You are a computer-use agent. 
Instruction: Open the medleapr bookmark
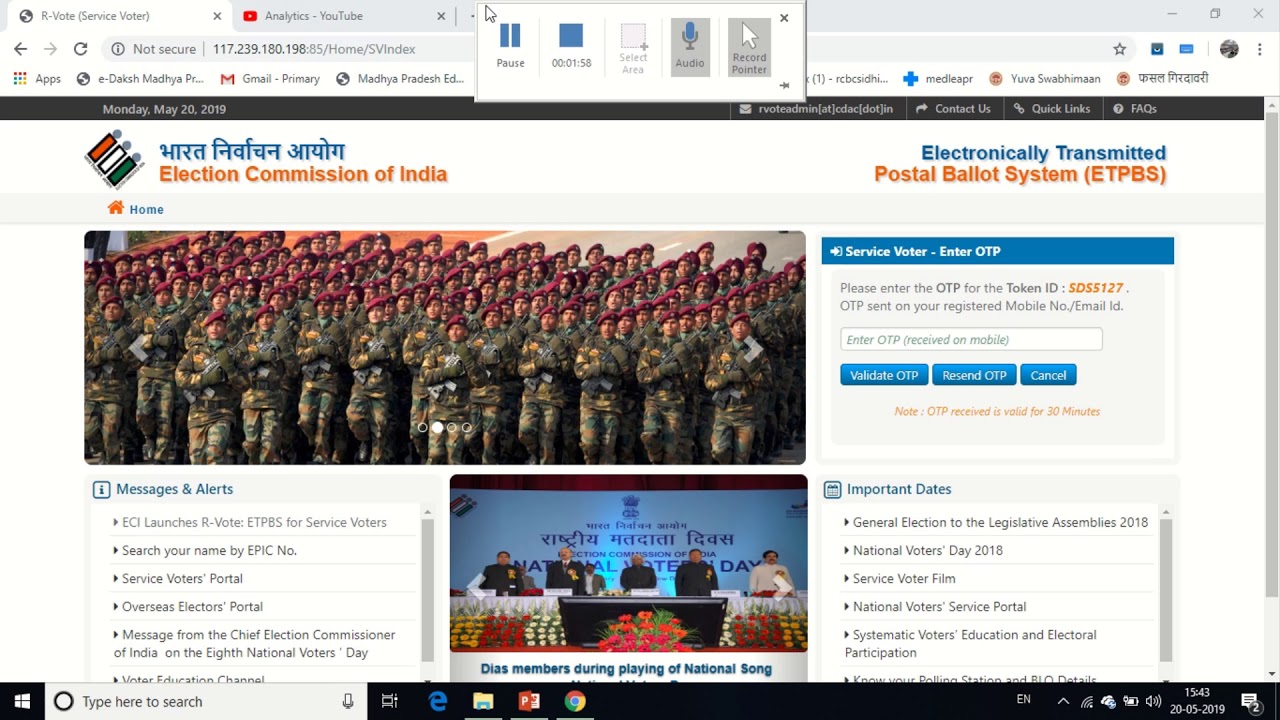(938, 79)
